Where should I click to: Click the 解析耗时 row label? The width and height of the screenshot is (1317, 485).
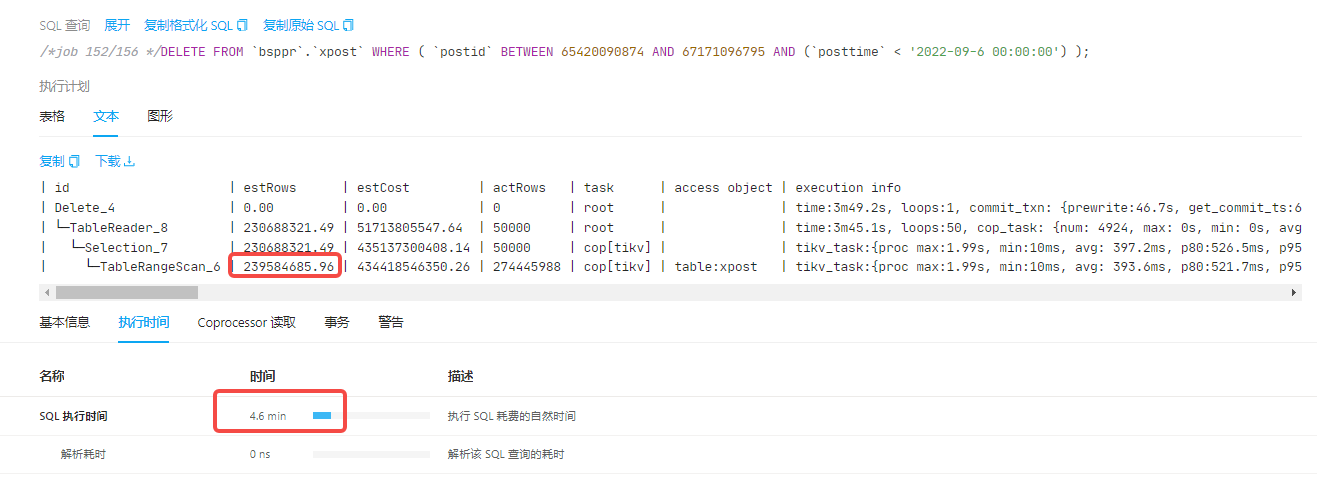[x=83, y=454]
